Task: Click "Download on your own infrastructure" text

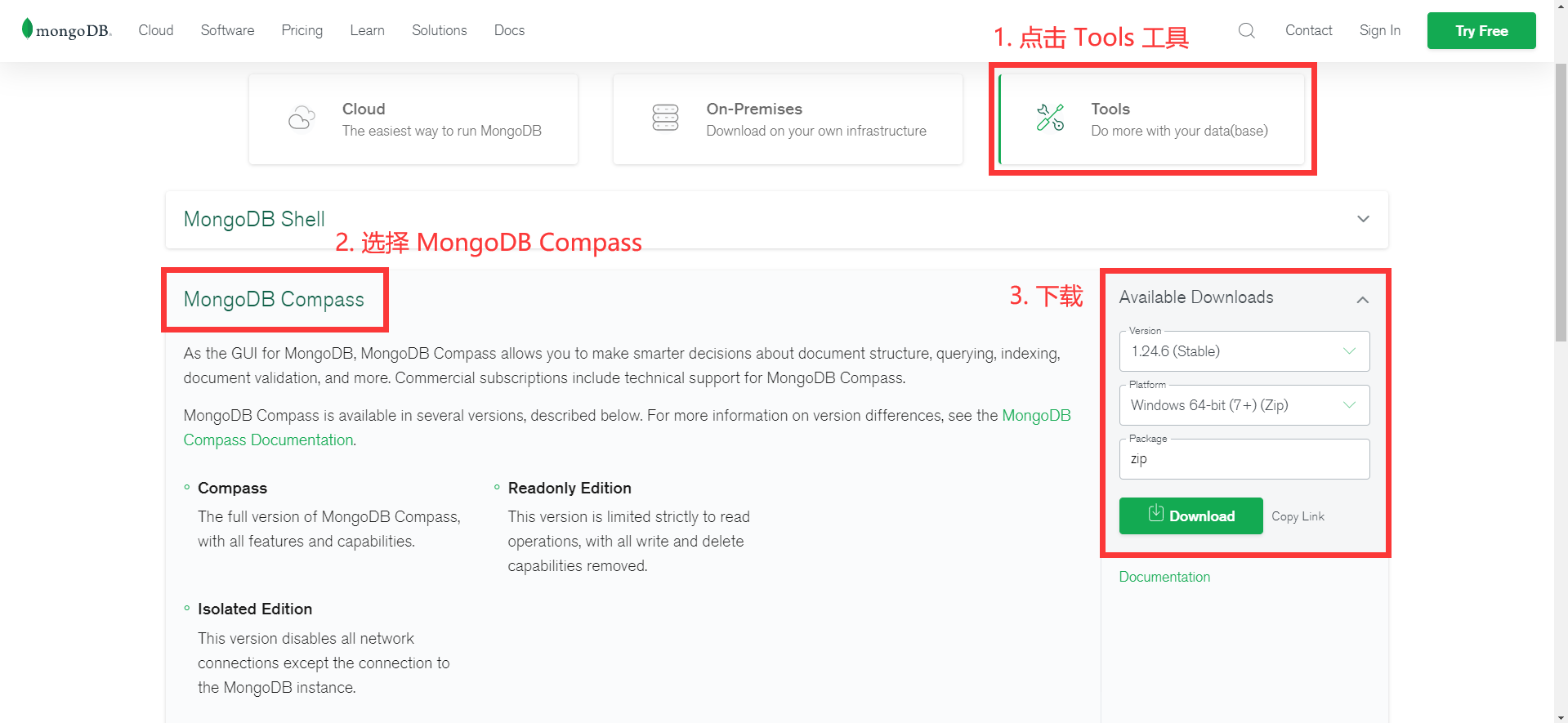Action: point(816,131)
